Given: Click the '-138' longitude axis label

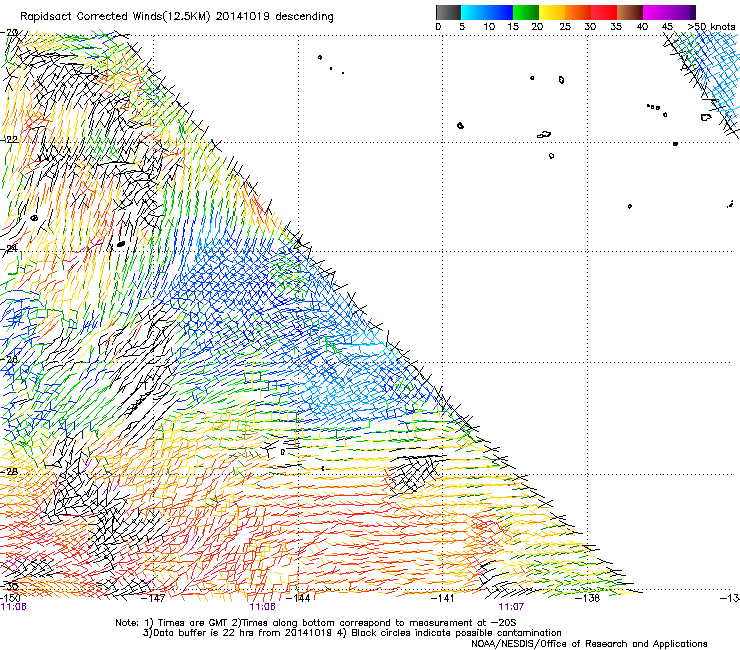Looking at the screenshot, I should (x=587, y=598).
